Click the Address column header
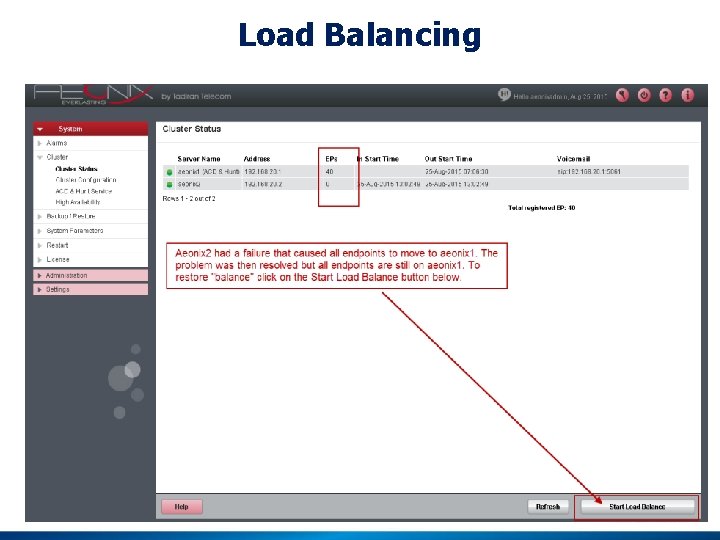 [257, 159]
